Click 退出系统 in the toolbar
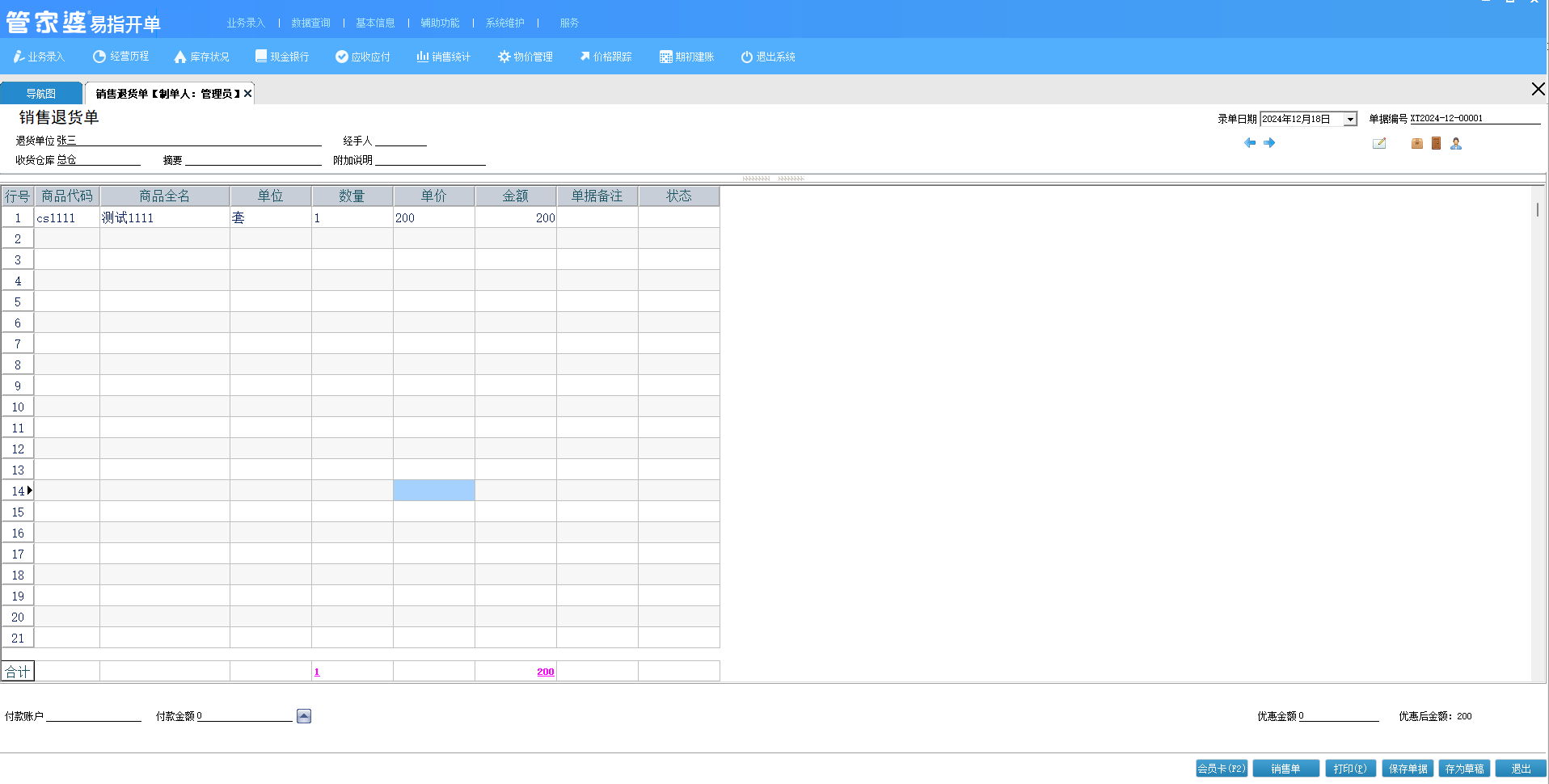The width and height of the screenshot is (1549, 784). (768, 57)
